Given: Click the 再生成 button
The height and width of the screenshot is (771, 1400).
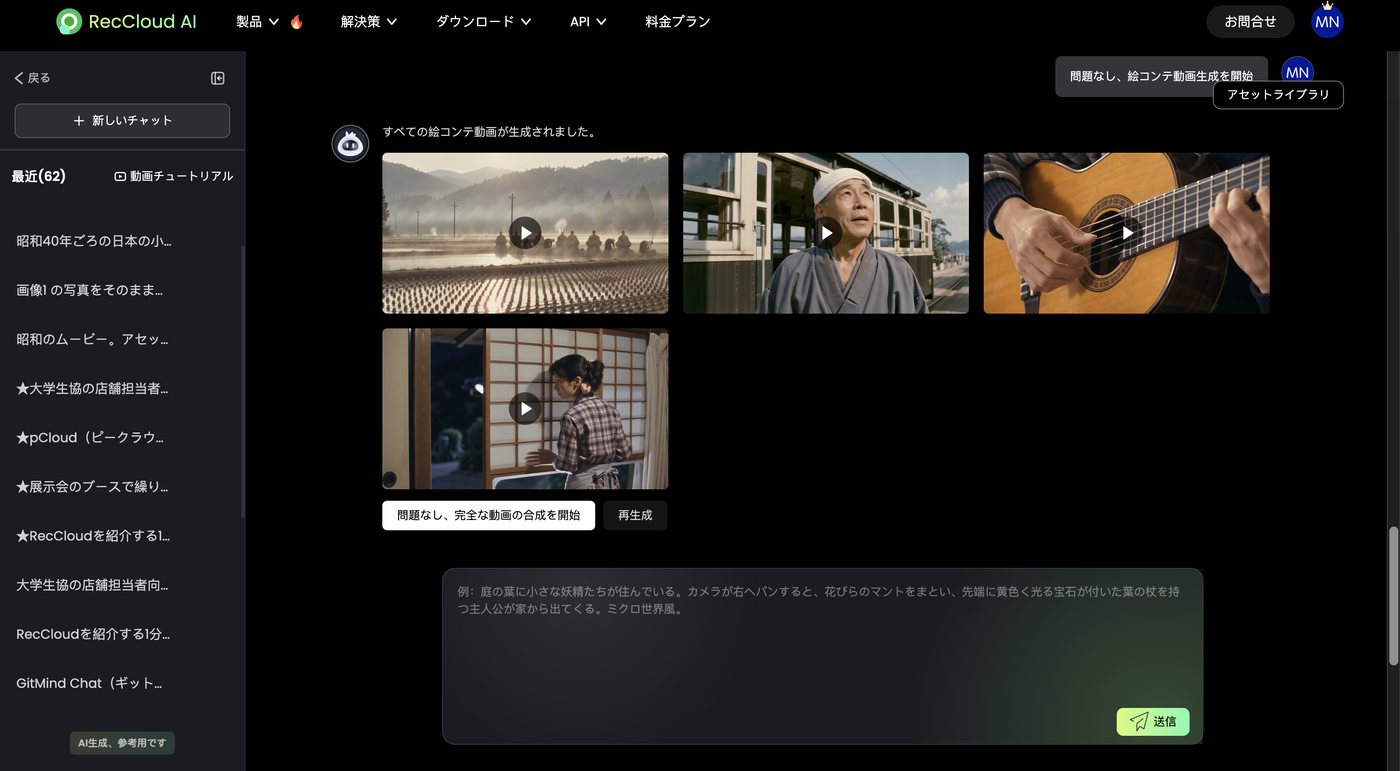Looking at the screenshot, I should (635, 516).
